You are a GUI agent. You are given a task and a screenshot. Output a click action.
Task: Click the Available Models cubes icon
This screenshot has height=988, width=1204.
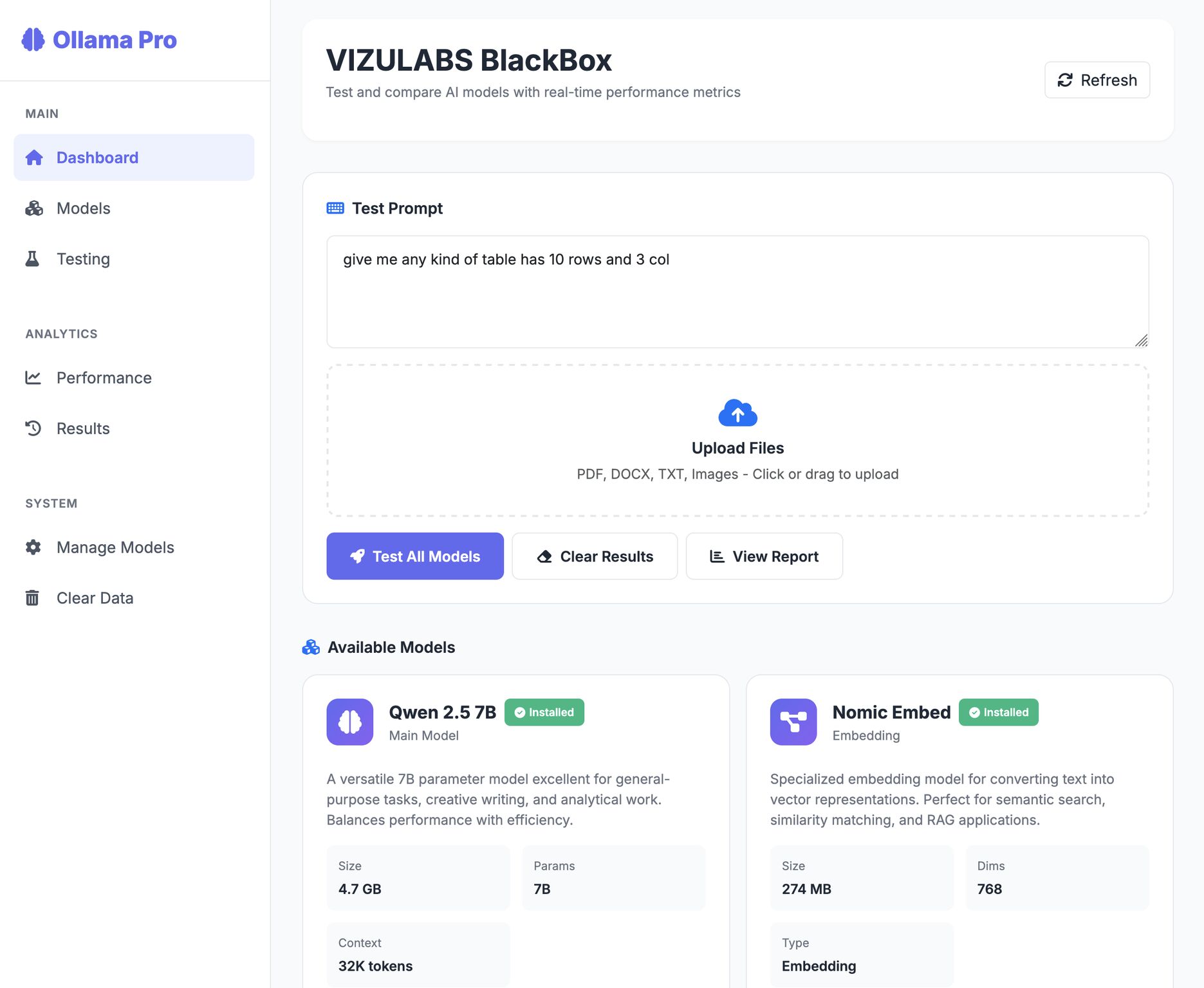pyautogui.click(x=311, y=647)
